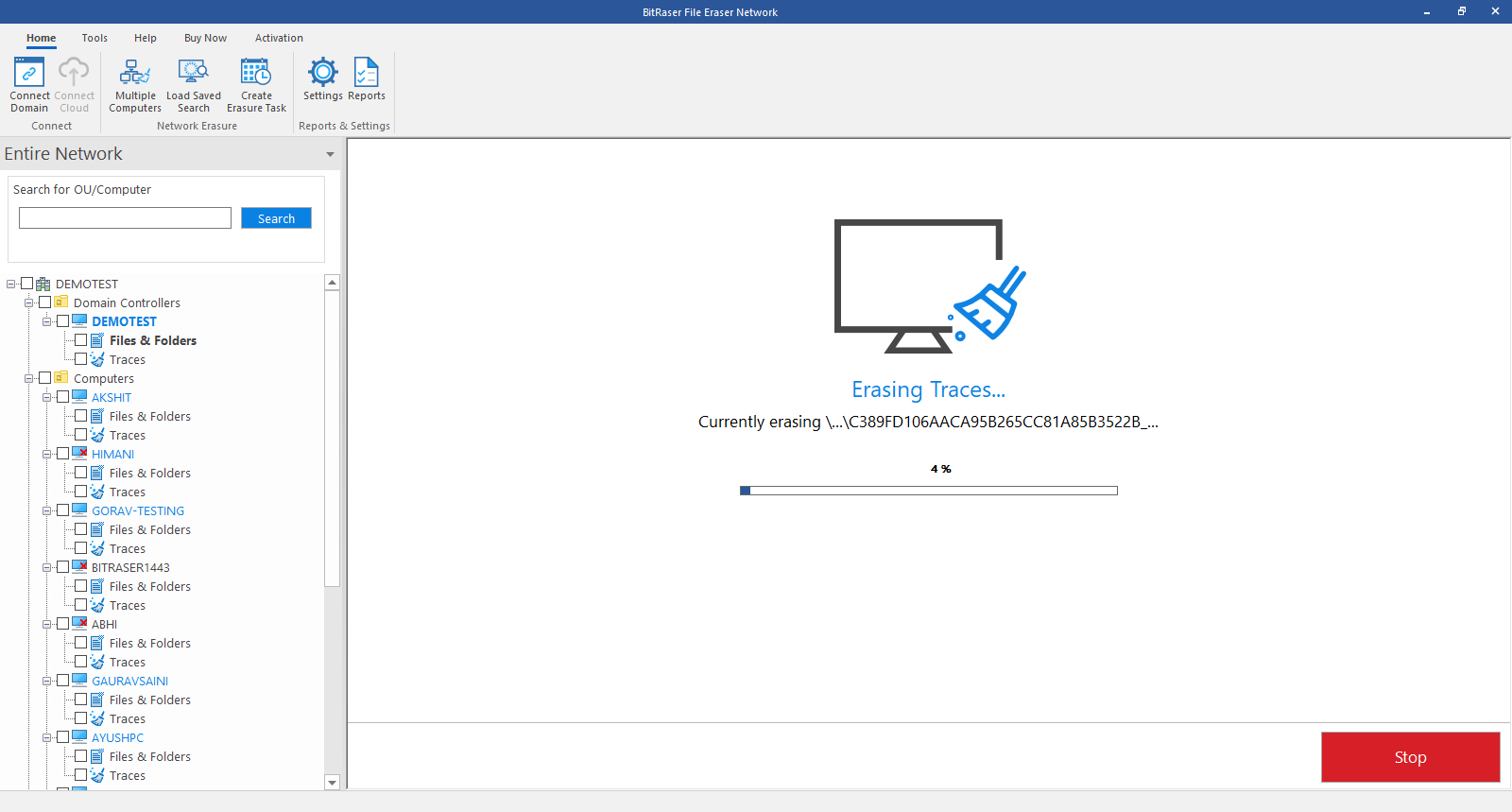Click the tree scroll up arrow
This screenshot has width=1512, height=812.
(332, 283)
